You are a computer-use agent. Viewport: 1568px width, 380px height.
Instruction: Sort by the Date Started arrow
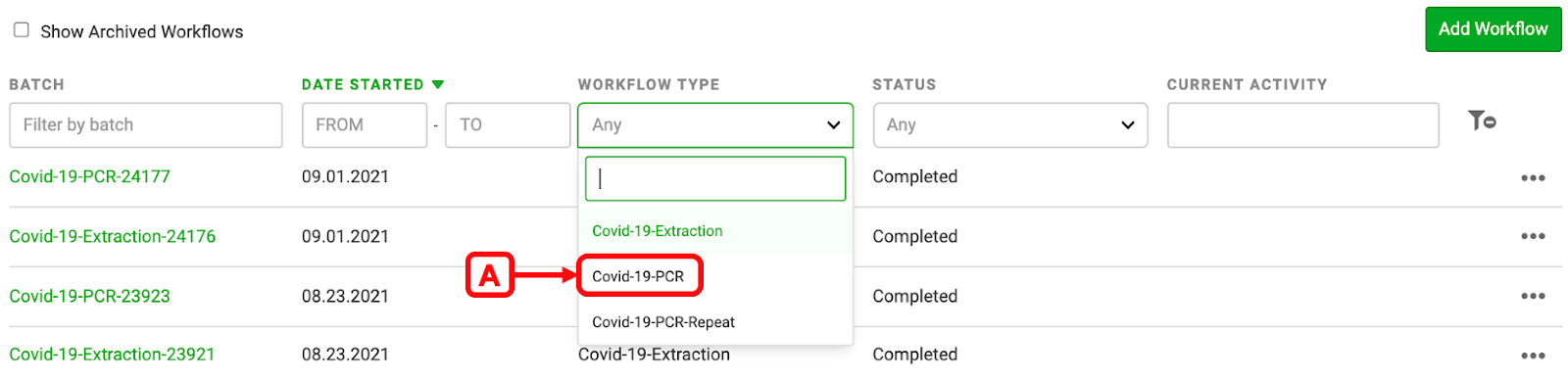(x=438, y=84)
